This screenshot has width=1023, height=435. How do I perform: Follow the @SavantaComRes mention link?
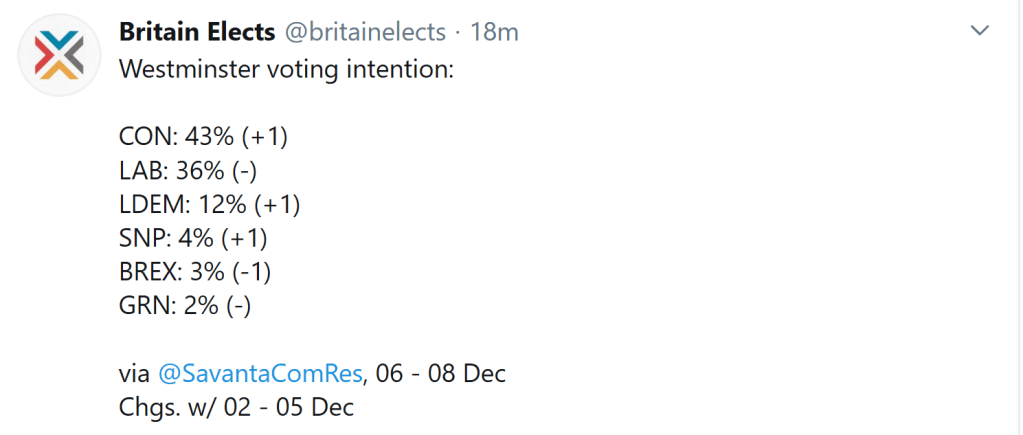[260, 374]
